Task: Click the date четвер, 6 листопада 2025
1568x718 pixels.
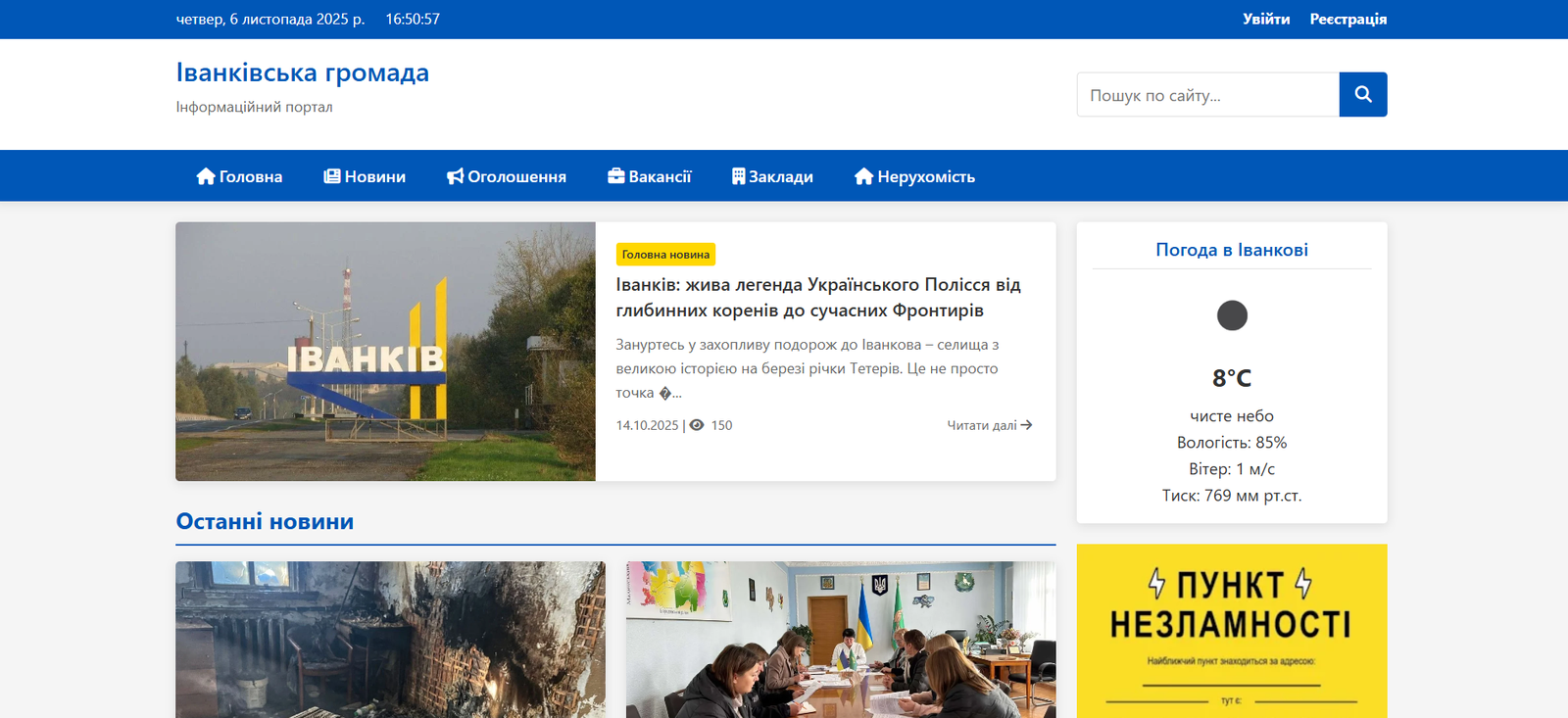Action: coord(270,19)
